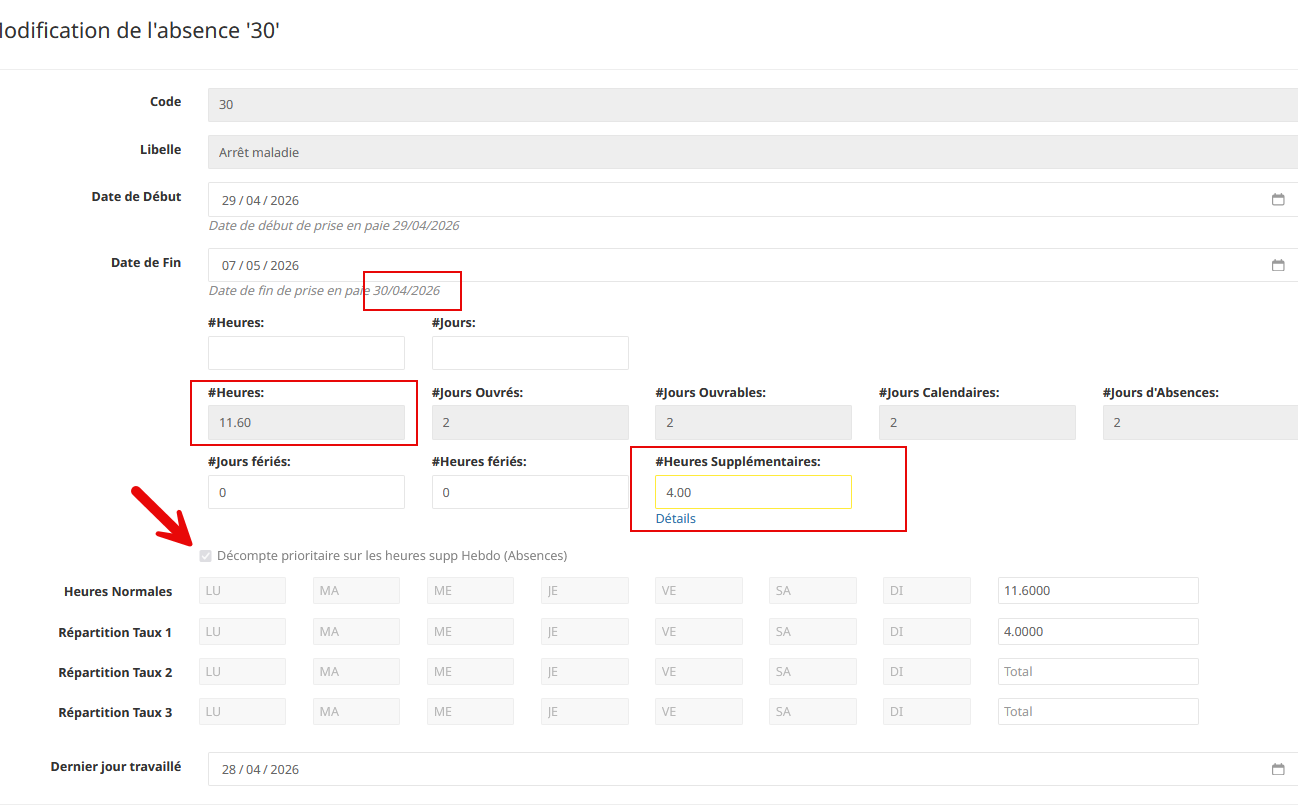Image resolution: width=1298 pixels, height=806 pixels.
Task: Click the 'Date de début de prise en paie 29/04/2026' hint
Action: pos(334,226)
